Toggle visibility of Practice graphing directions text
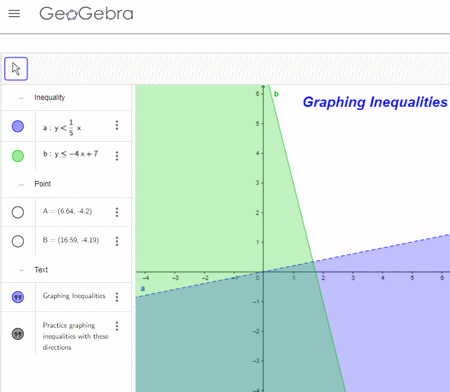Screen dimensions: 450x392 click(x=18, y=334)
